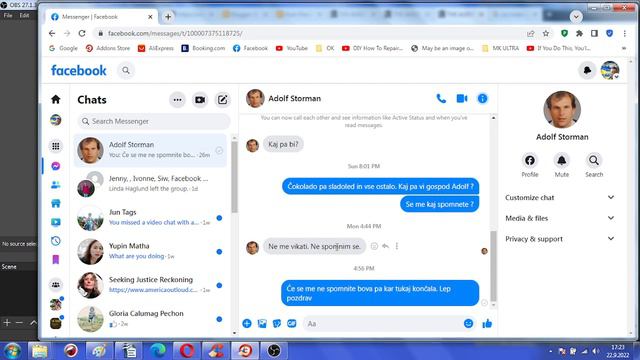The height and width of the screenshot is (360, 640).
Task: Open chat options three-dot menu
Action: click(x=177, y=100)
